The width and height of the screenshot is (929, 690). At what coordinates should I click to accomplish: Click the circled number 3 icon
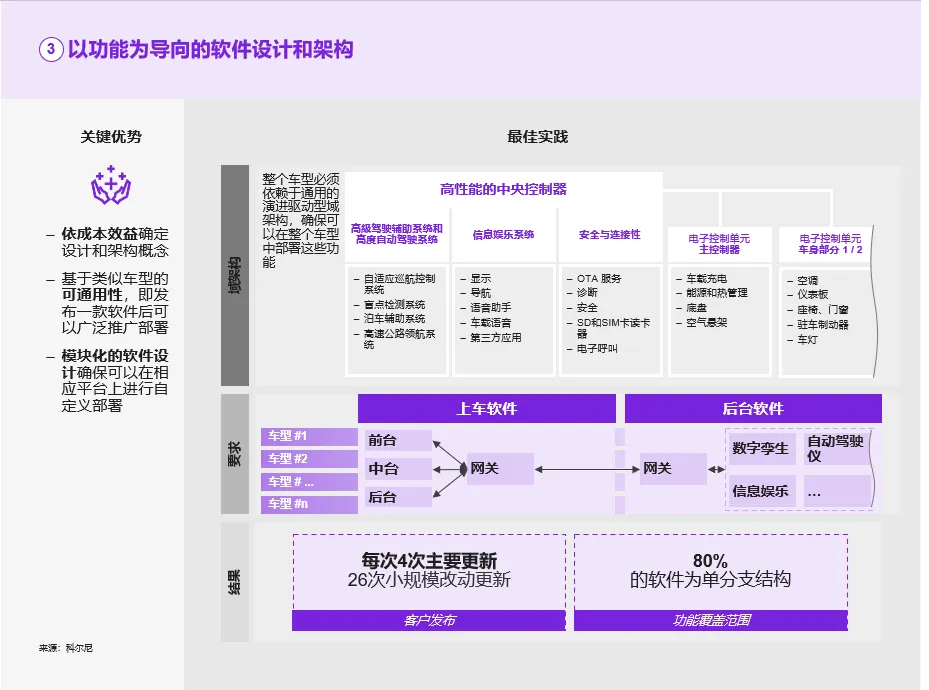[x=51, y=50]
